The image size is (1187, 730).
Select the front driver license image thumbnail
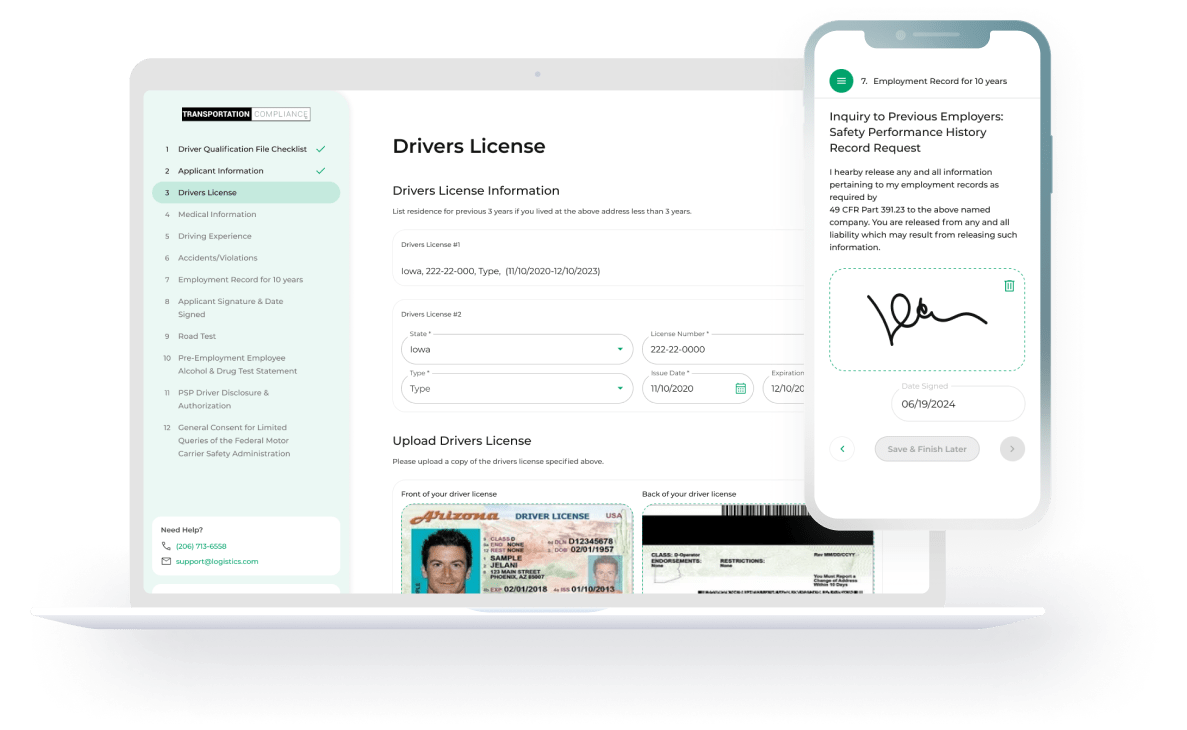coord(516,550)
